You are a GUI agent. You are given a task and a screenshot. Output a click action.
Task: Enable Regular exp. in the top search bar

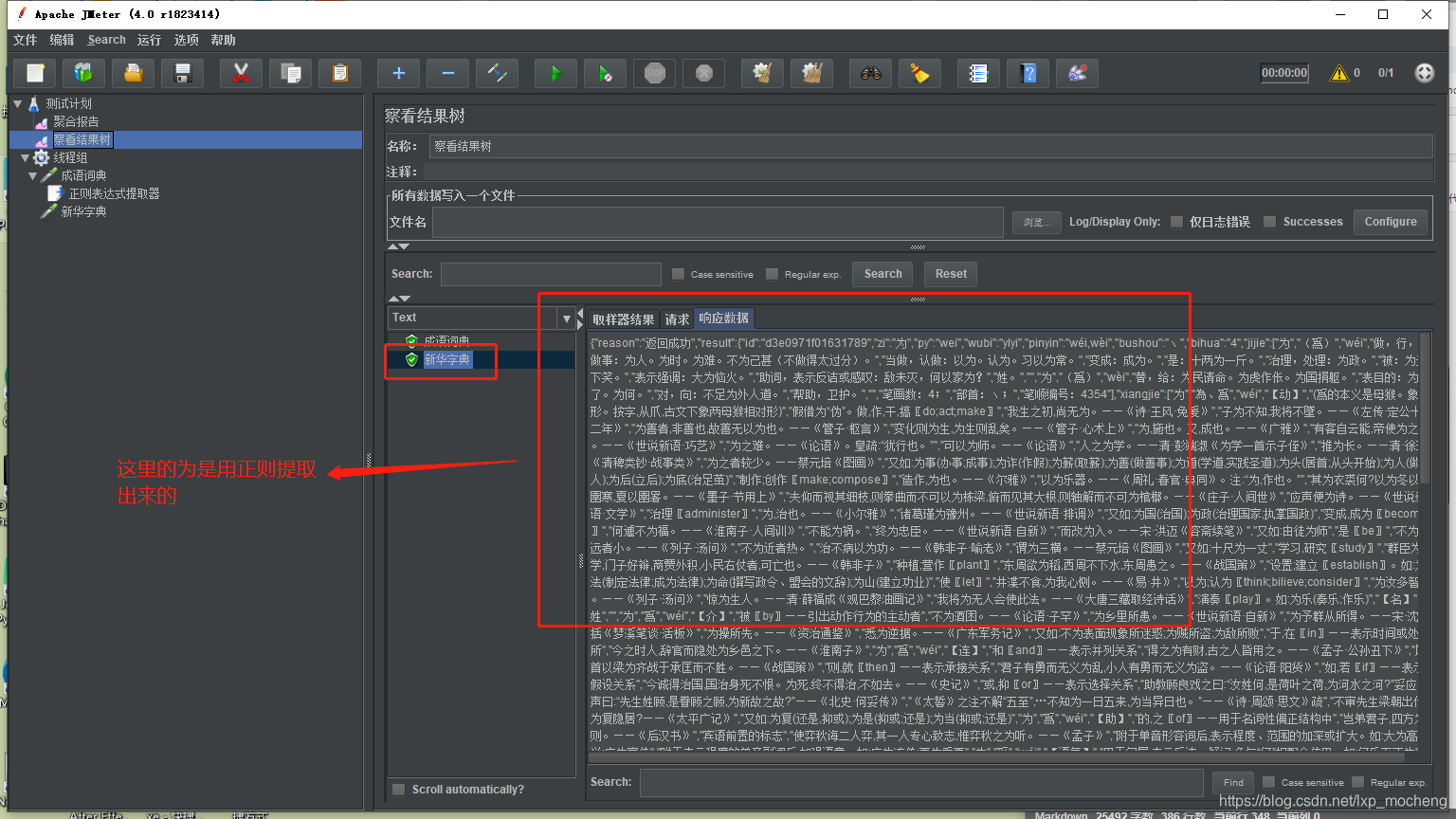pos(772,274)
